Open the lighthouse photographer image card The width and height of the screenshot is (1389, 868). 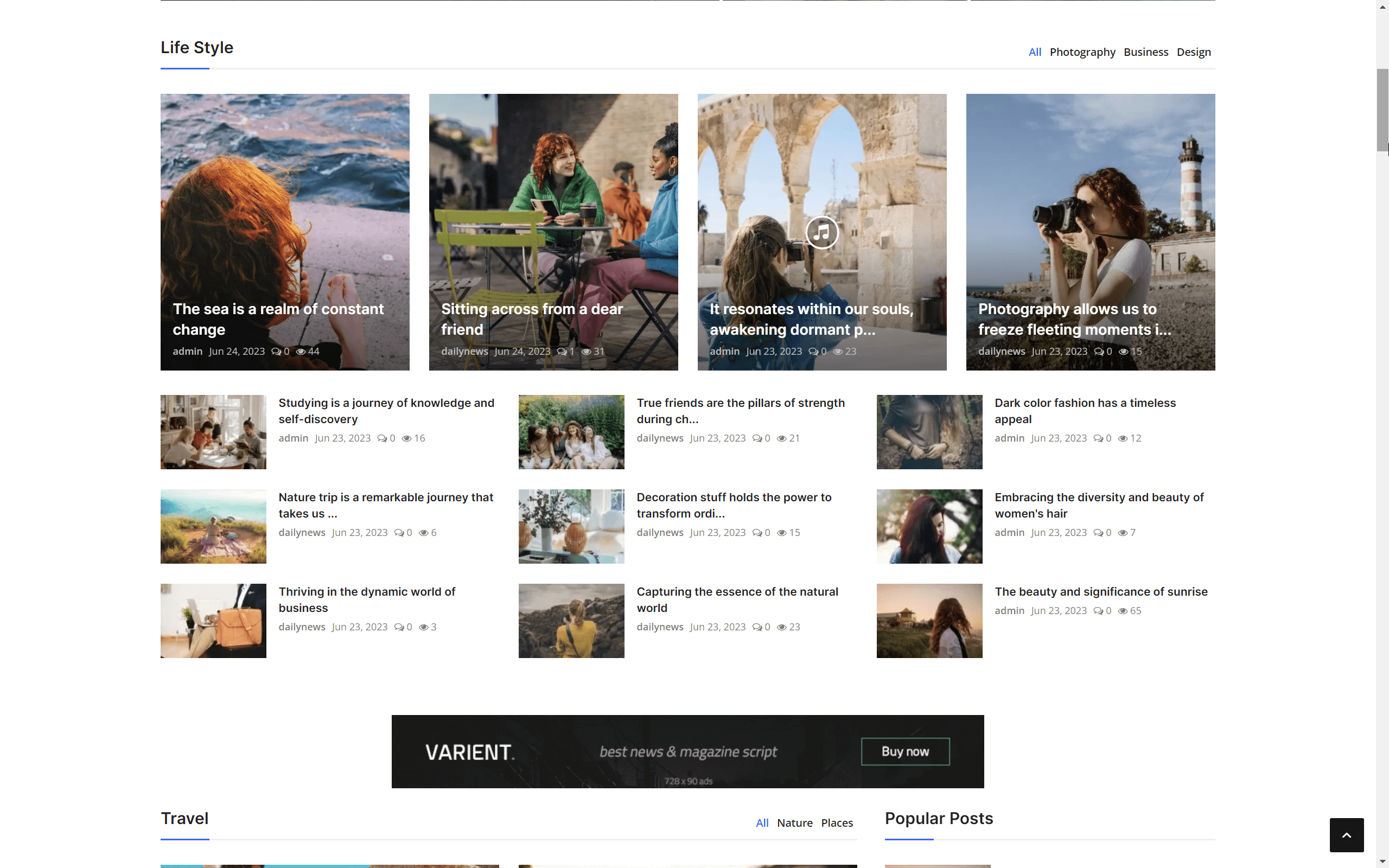pyautogui.click(x=1090, y=218)
